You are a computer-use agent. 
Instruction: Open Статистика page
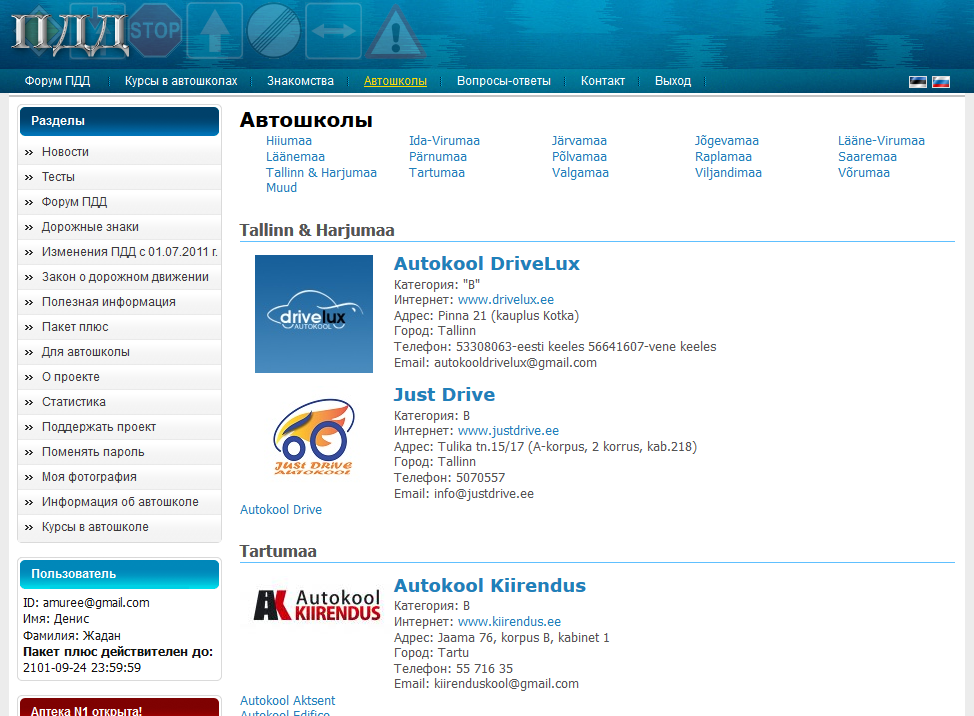point(119,402)
